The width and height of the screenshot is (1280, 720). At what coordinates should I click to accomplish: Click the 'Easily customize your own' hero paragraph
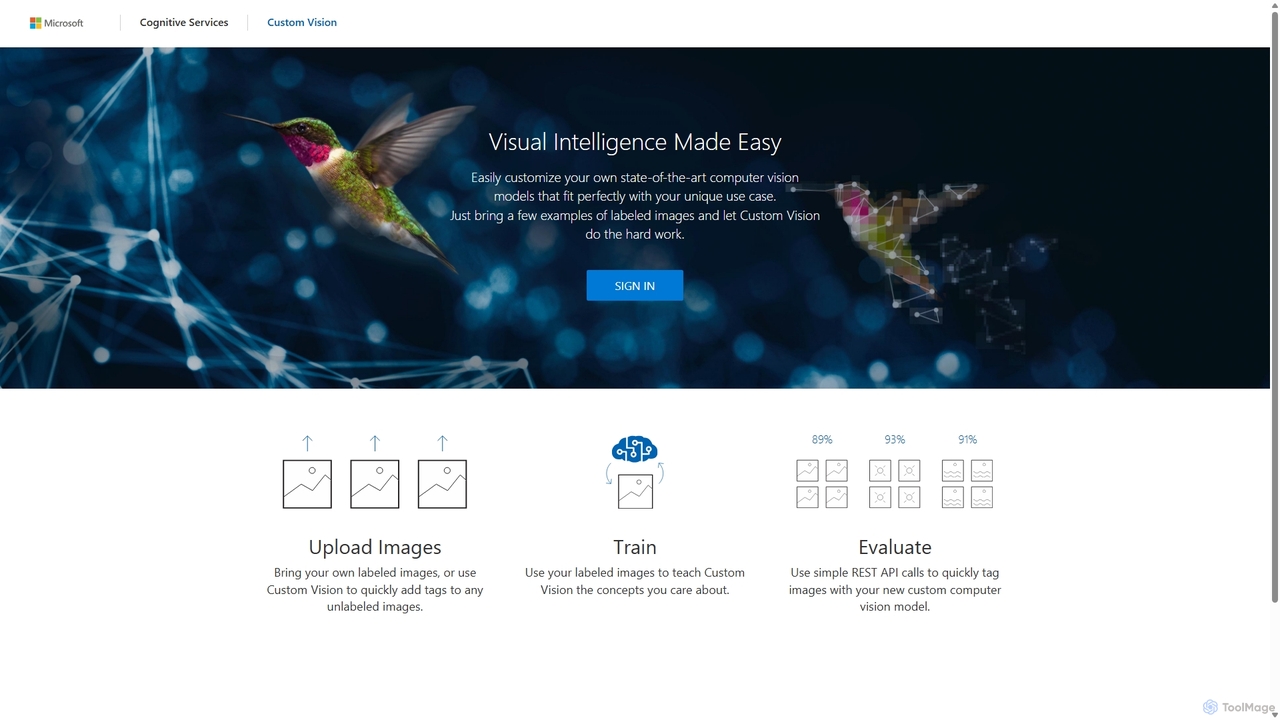pyautogui.click(x=635, y=206)
